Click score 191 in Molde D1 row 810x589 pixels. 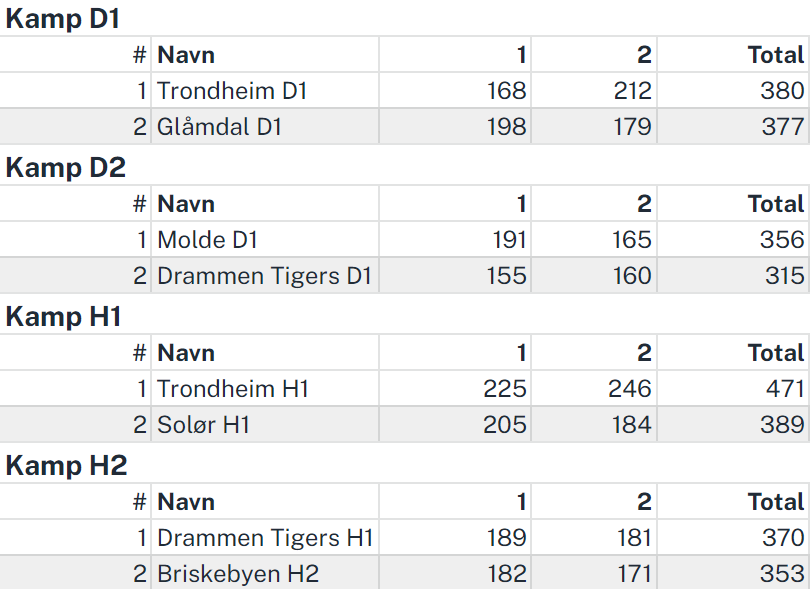[509, 240]
